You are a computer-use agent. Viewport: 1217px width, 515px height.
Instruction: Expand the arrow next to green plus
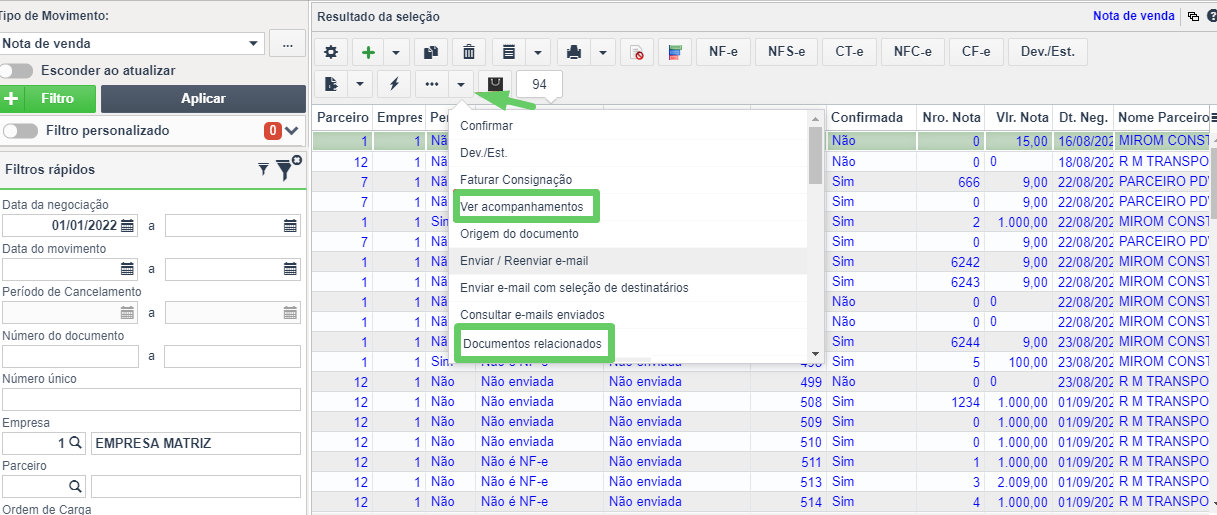[x=396, y=52]
